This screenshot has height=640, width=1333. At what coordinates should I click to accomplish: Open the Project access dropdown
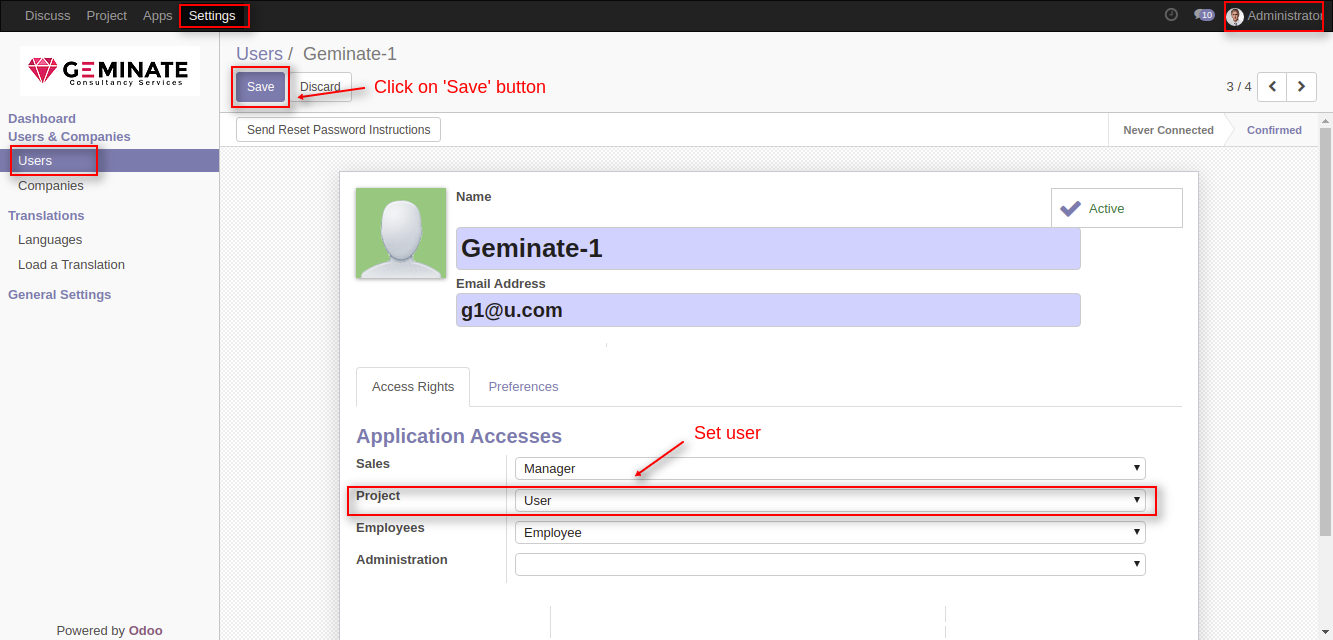(830, 500)
